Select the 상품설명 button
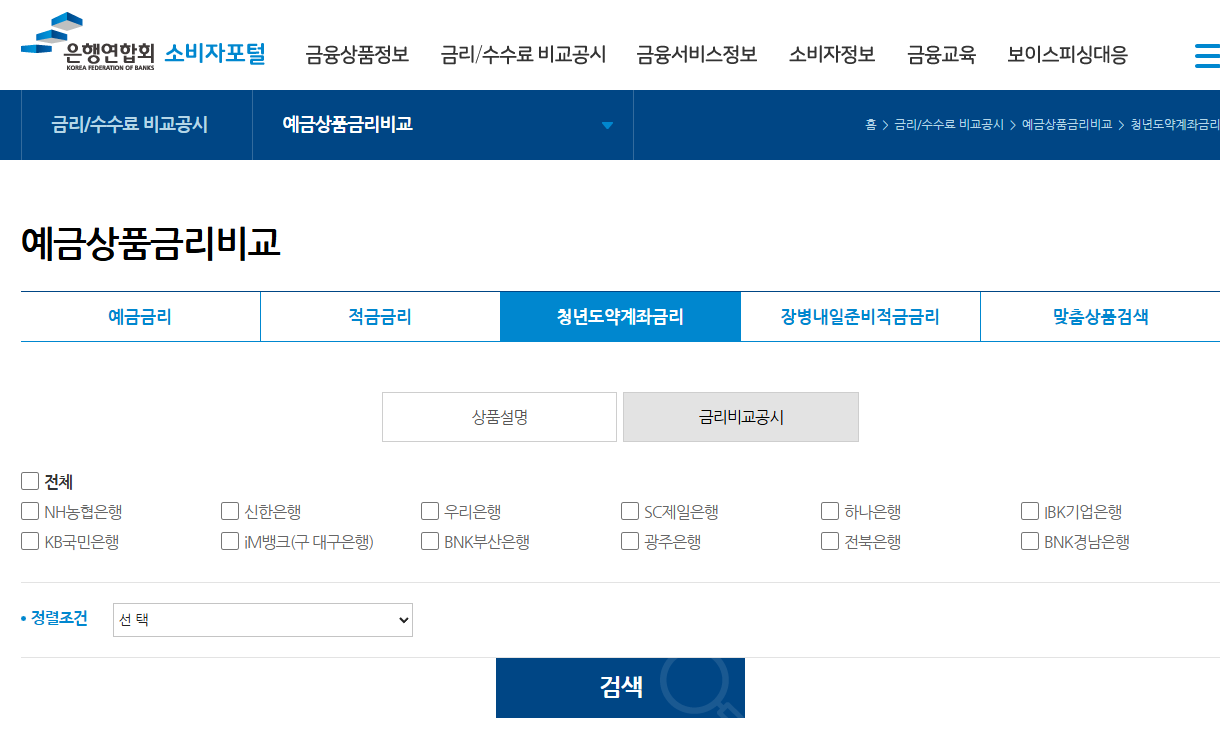The width and height of the screenshot is (1220, 735). pyautogui.click(x=499, y=417)
